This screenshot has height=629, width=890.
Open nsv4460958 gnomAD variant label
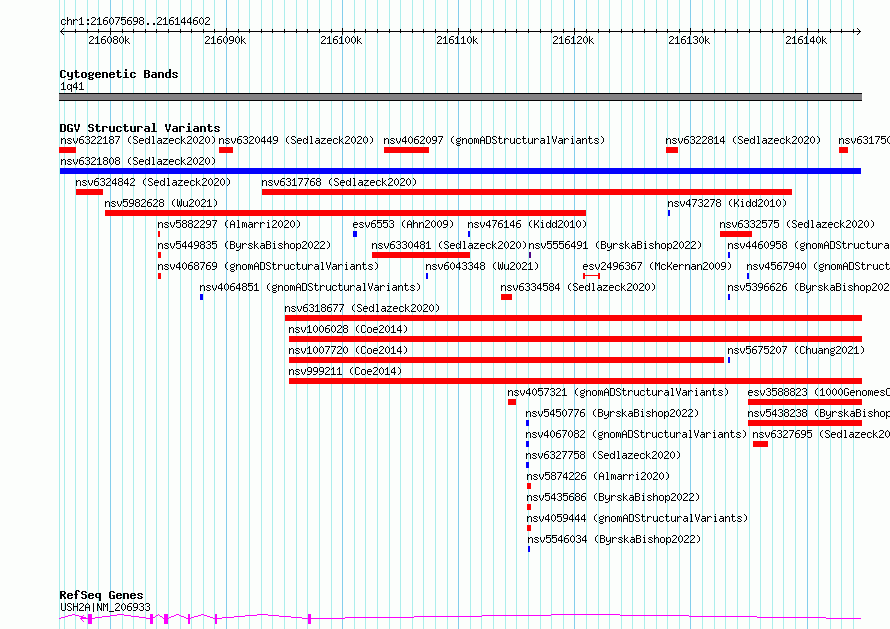[808, 245]
